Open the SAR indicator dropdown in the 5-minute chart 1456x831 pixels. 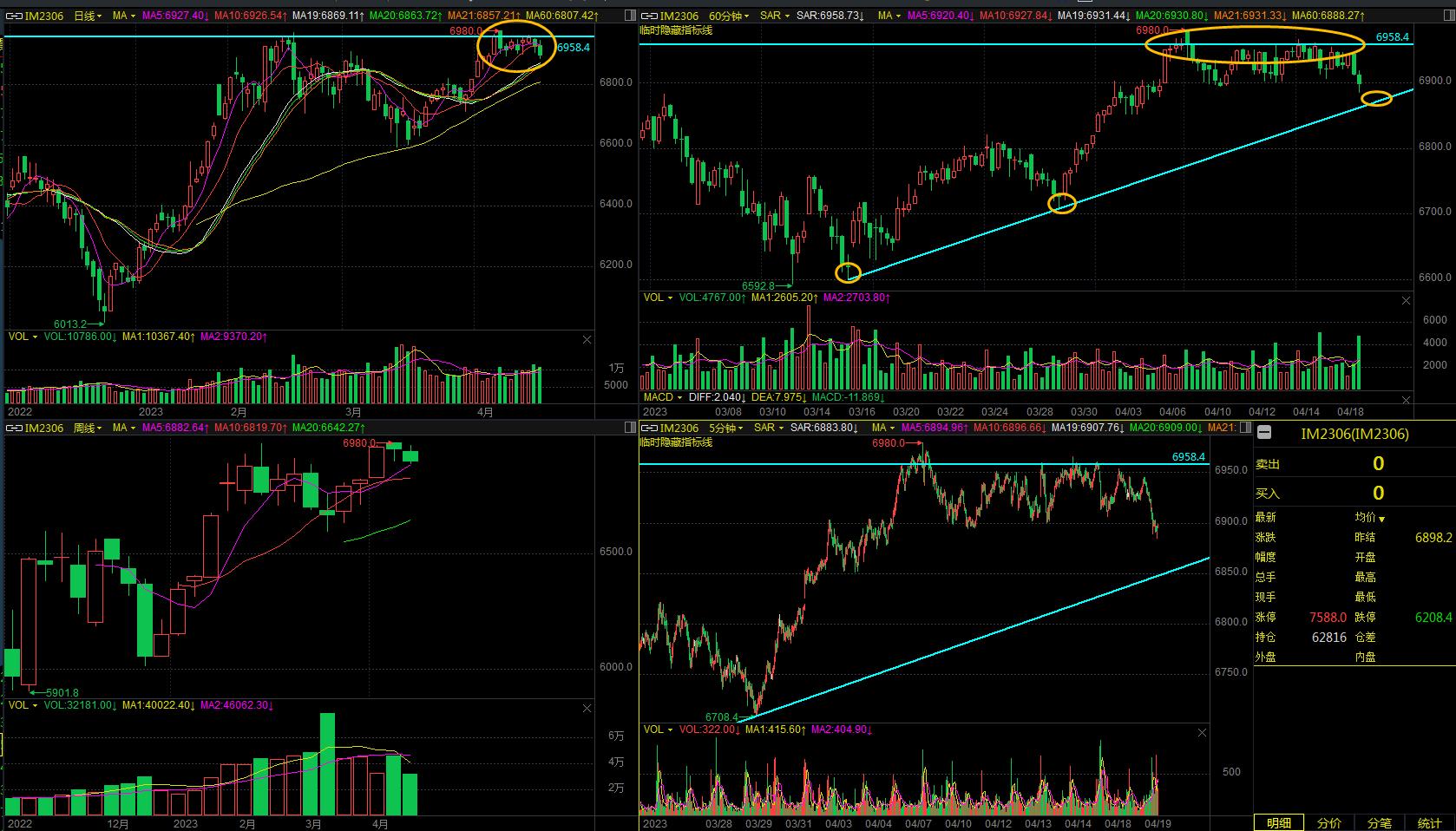click(x=768, y=428)
